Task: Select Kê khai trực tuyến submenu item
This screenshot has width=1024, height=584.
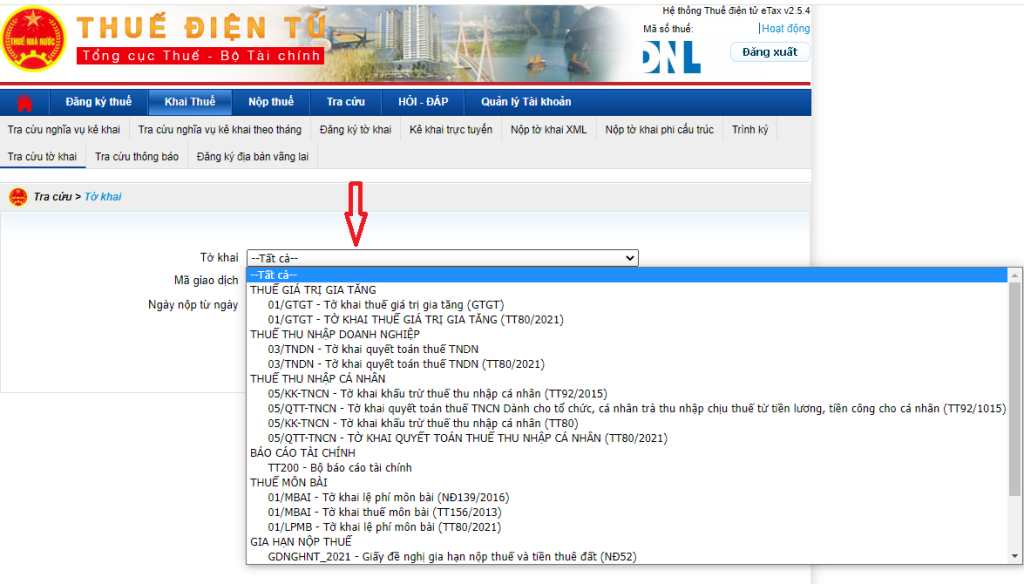Action: pos(451,130)
